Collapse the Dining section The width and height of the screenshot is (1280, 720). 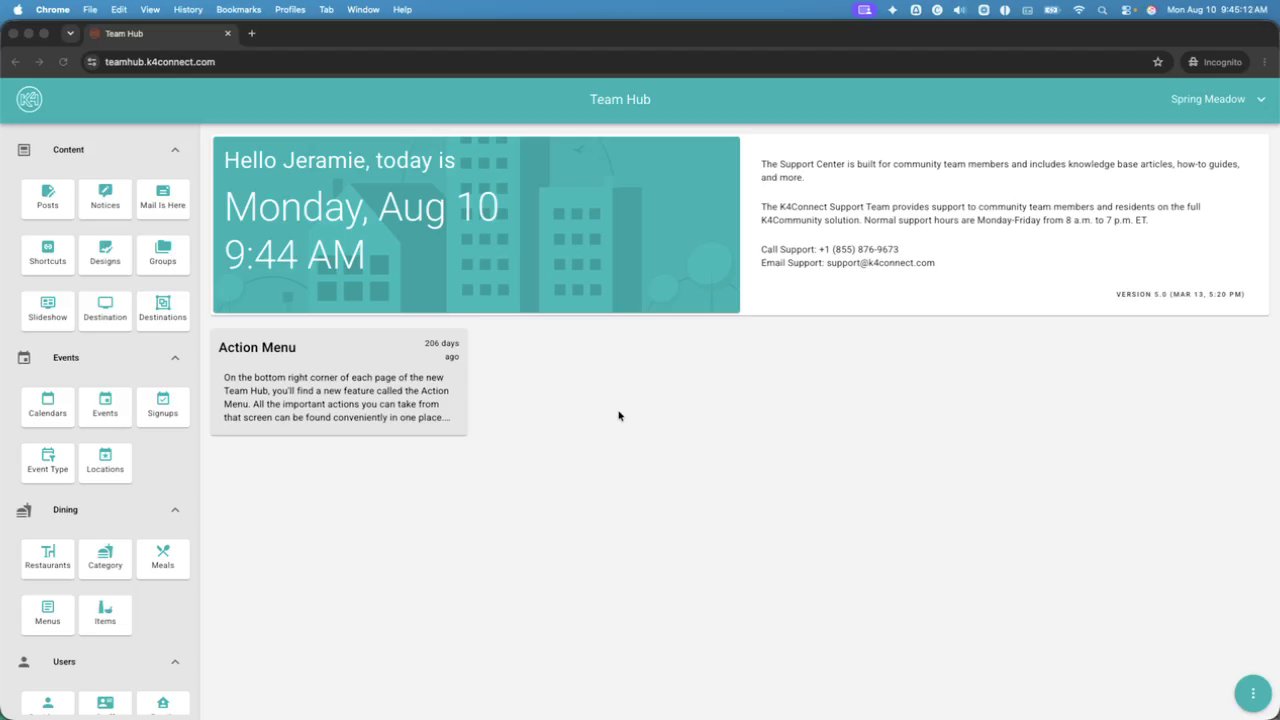point(175,510)
